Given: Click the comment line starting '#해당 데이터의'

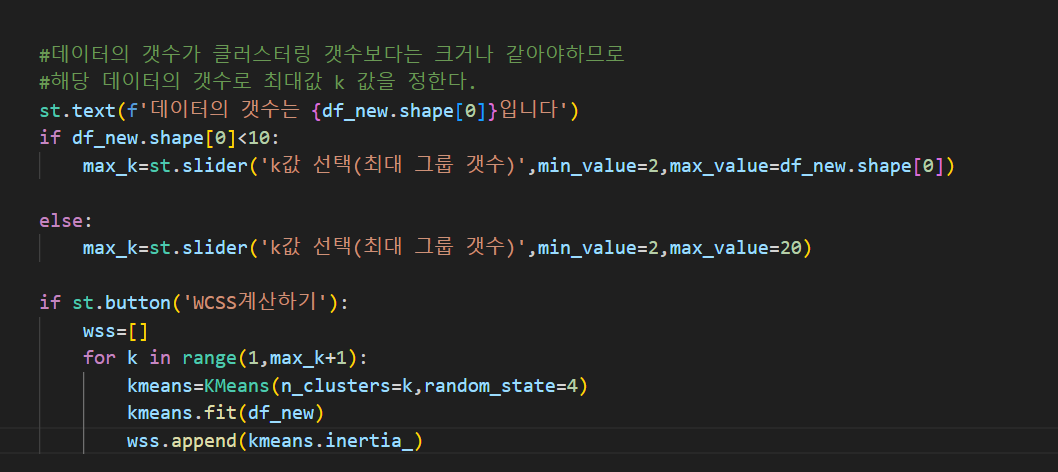Looking at the screenshot, I should (258, 82).
